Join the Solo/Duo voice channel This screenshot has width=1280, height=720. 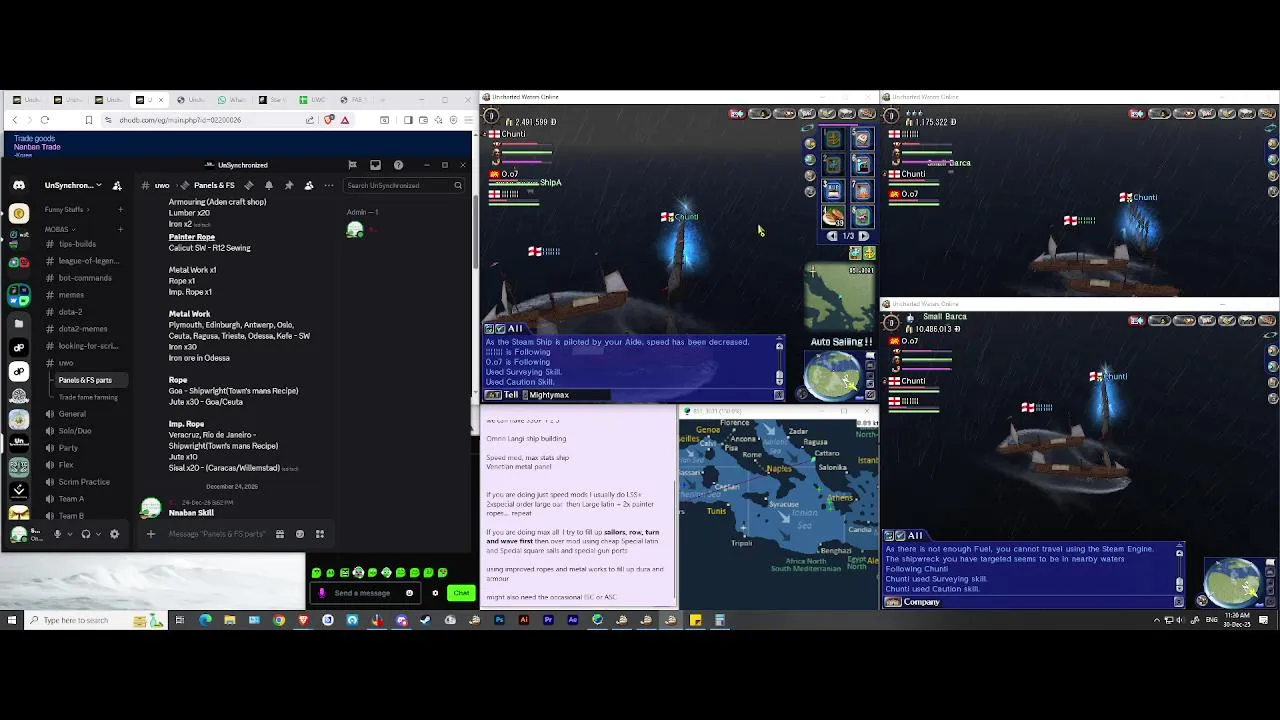point(75,431)
